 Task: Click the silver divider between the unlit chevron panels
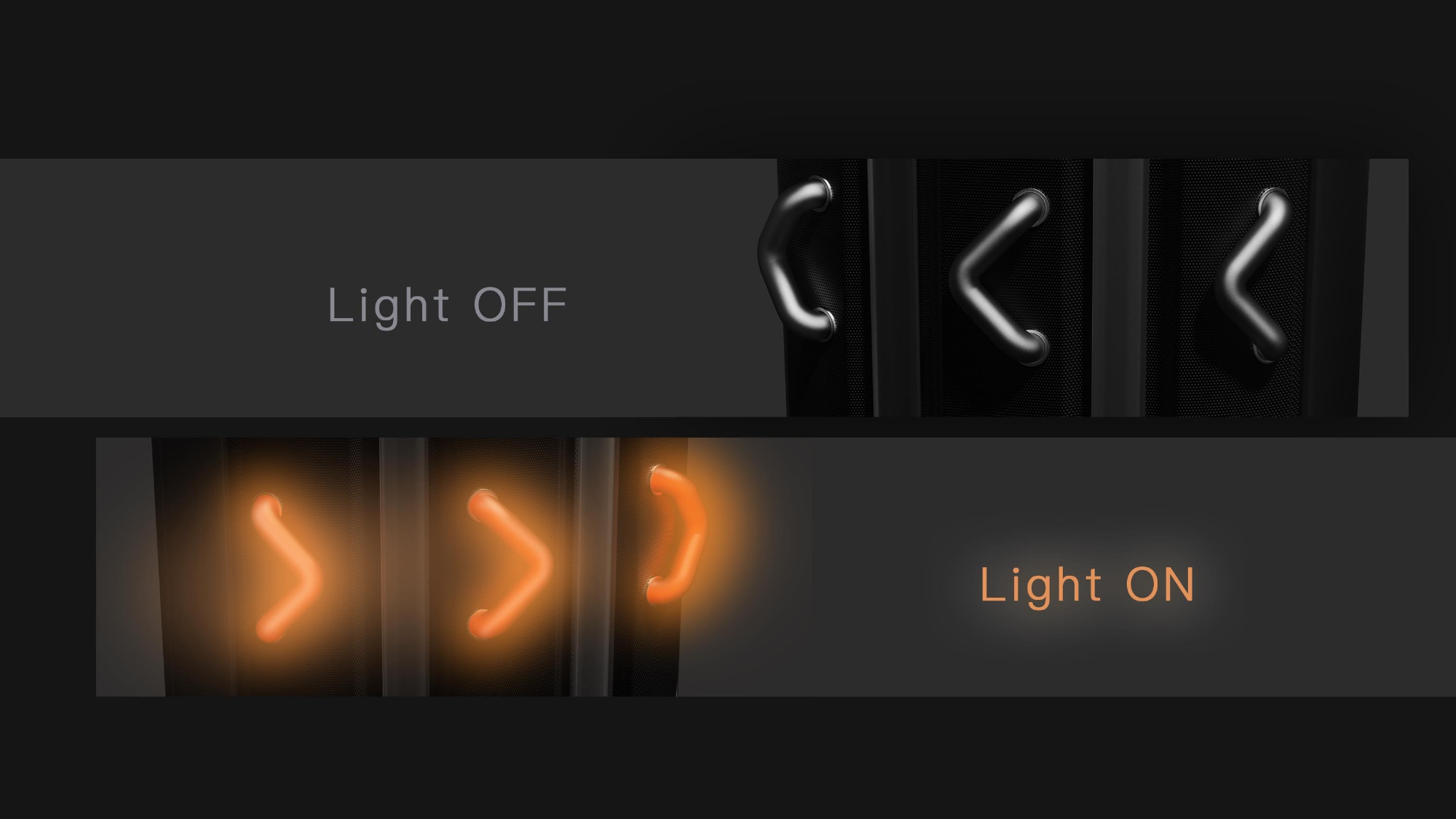pyautogui.click(x=1120, y=288)
